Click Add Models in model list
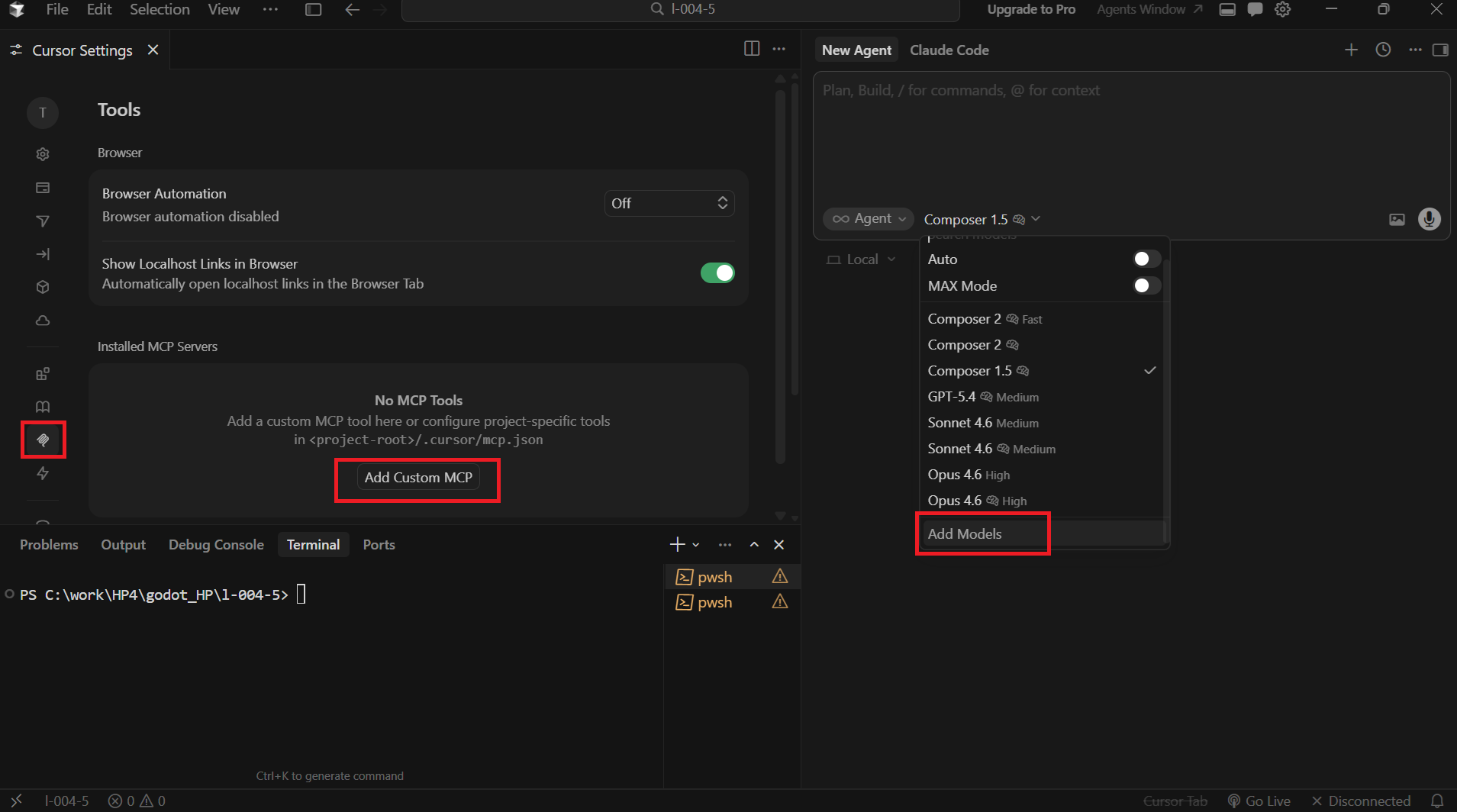Image resolution: width=1457 pixels, height=812 pixels. tap(965, 534)
